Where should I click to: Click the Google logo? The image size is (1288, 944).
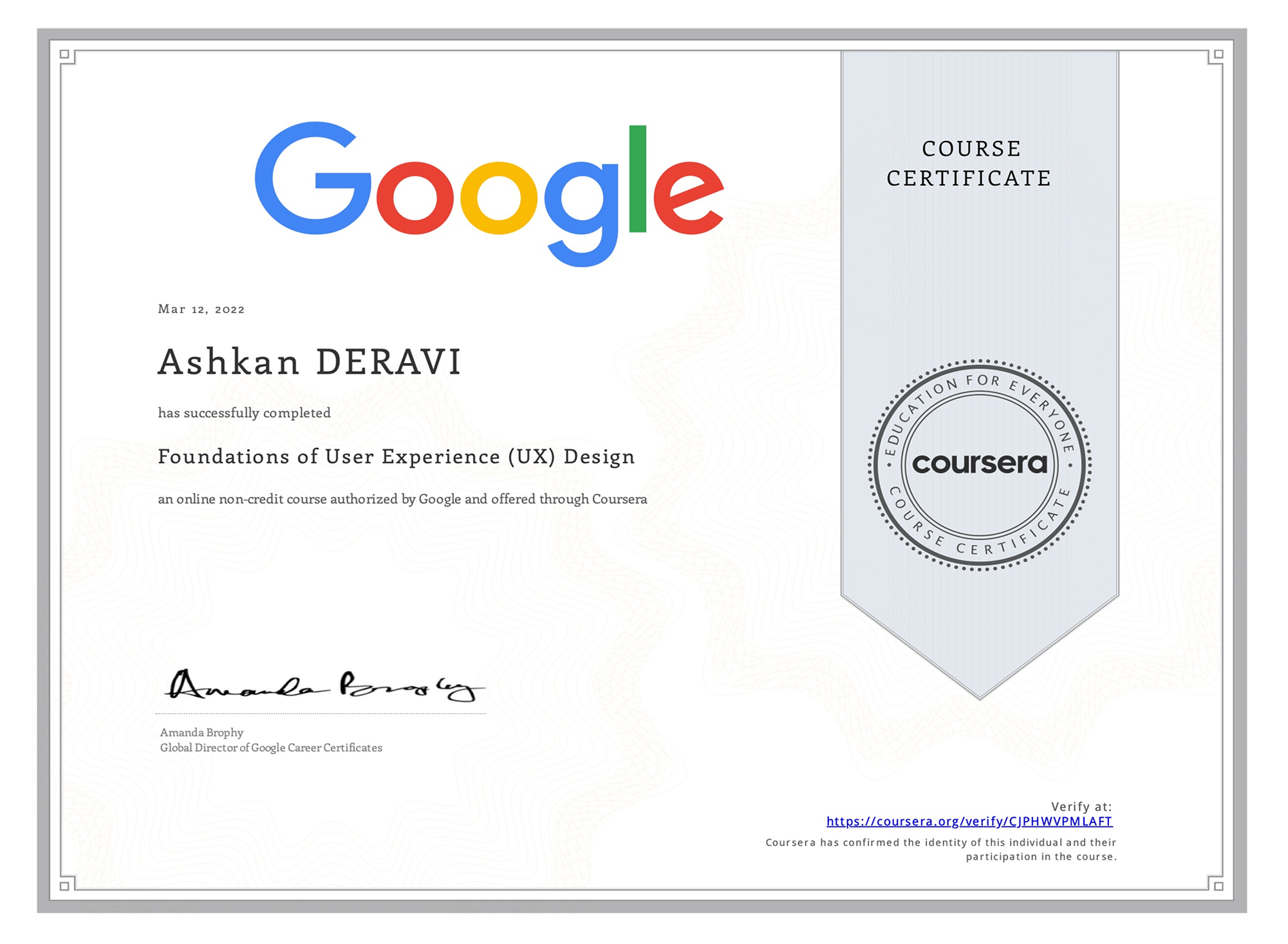(x=489, y=193)
